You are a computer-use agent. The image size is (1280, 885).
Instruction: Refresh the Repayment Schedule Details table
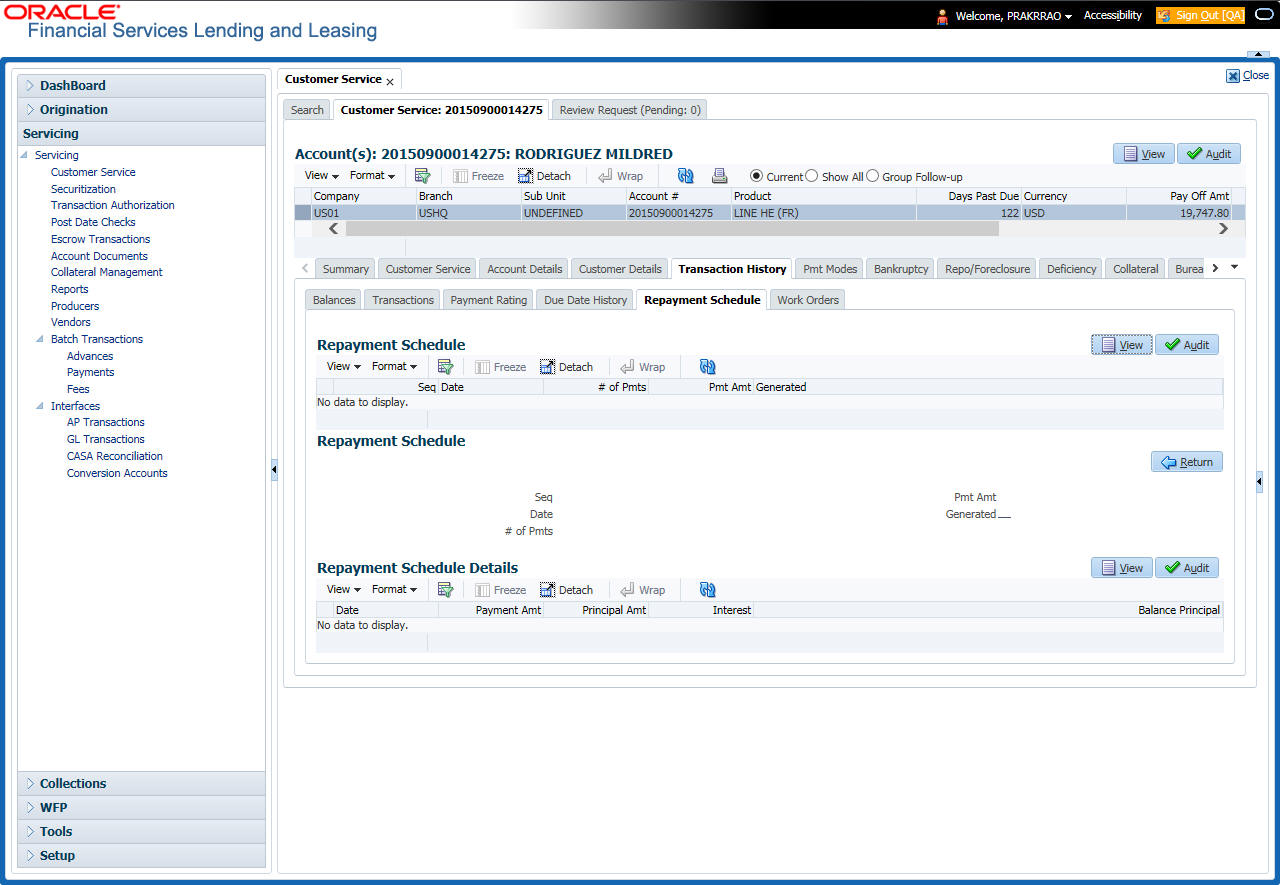(x=707, y=590)
